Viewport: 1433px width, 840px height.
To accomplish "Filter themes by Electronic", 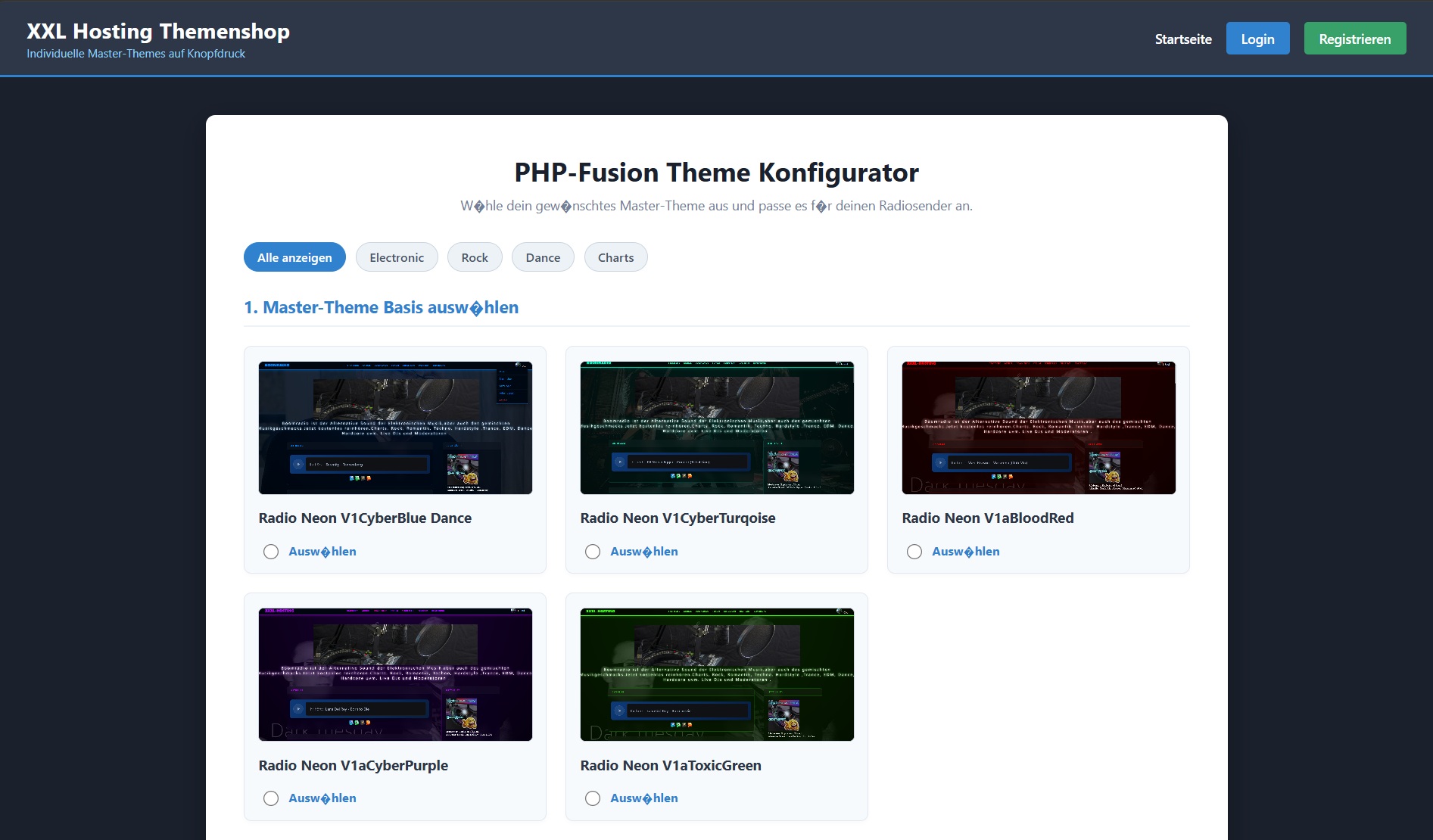I will pyautogui.click(x=397, y=257).
